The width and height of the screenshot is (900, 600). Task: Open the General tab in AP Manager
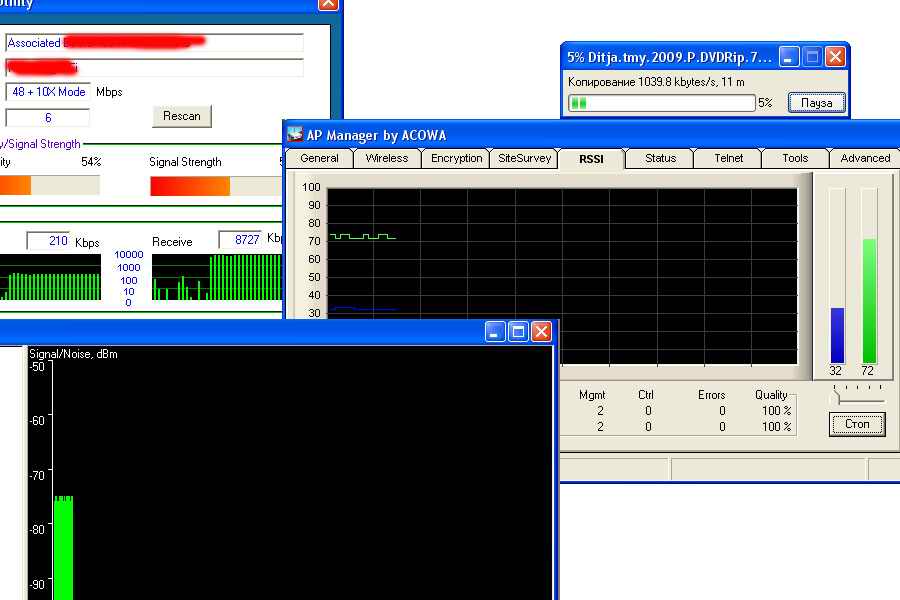pos(319,158)
